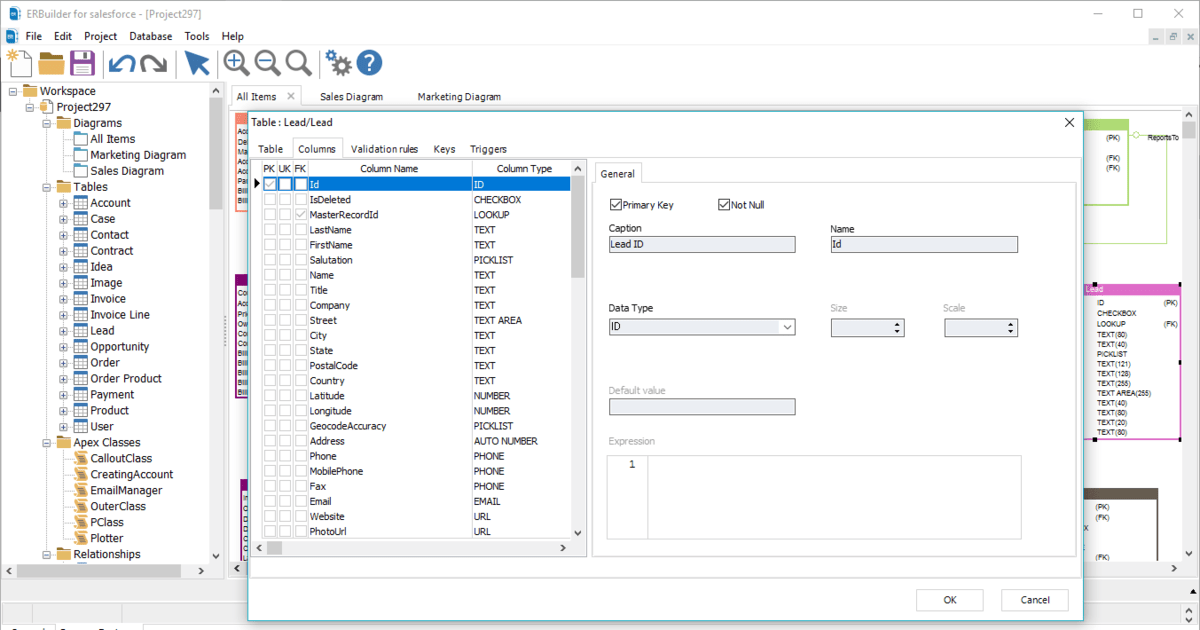Viewport: 1200px width, 630px height.
Task: Click the Invoice Line table icon in the tree
Action: pyautogui.click(x=80, y=315)
